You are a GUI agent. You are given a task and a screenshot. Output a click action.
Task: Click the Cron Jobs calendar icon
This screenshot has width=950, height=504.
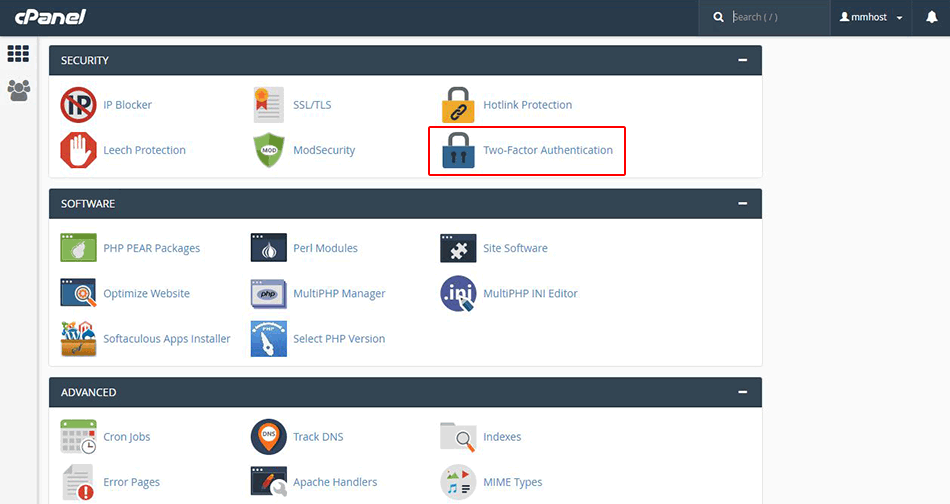[x=78, y=437]
